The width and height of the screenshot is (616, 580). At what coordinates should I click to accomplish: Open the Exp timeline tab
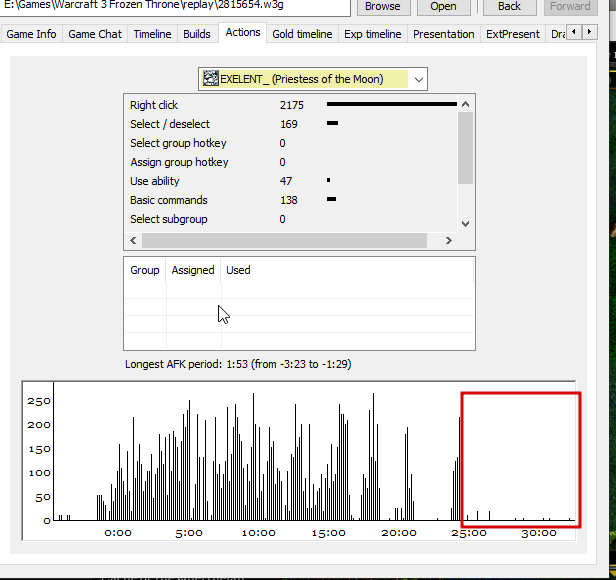coord(372,34)
